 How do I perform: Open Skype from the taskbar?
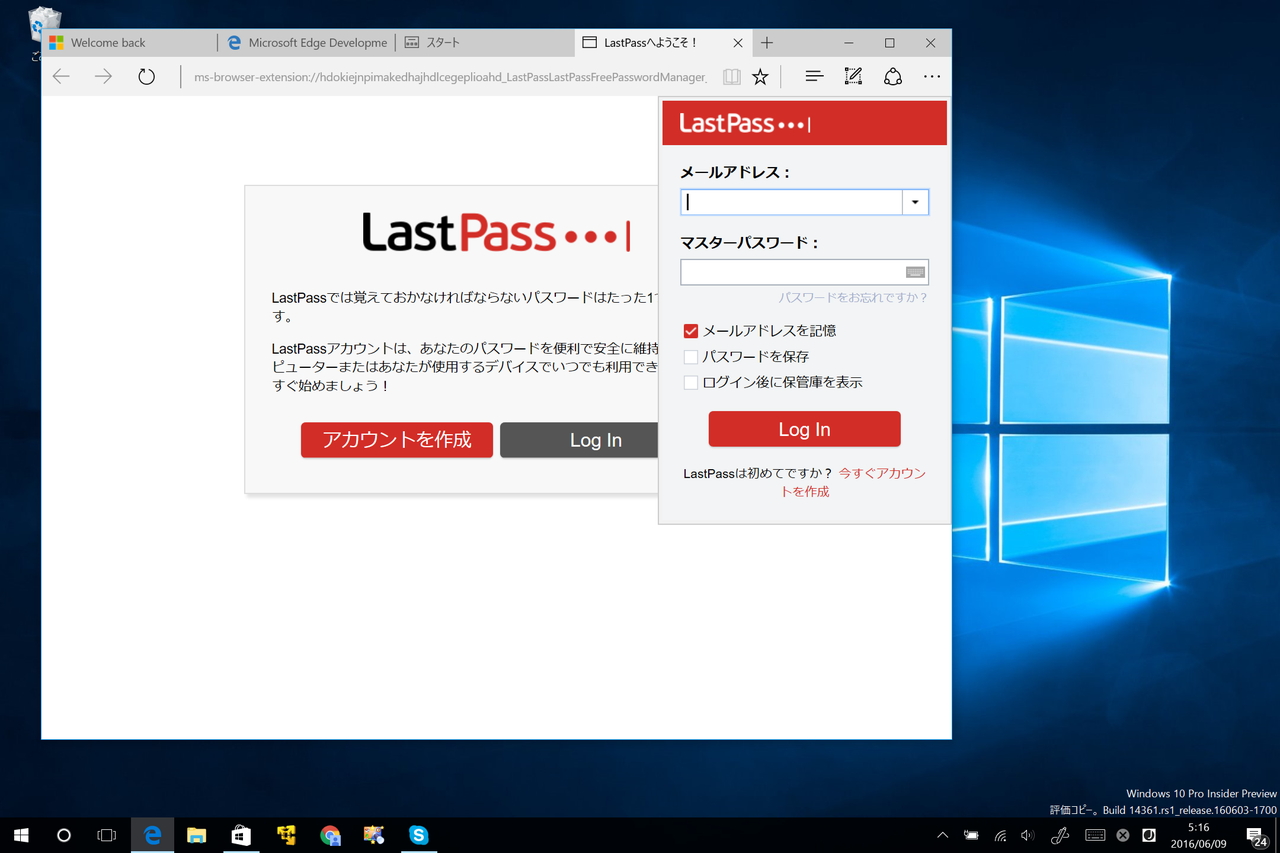418,835
